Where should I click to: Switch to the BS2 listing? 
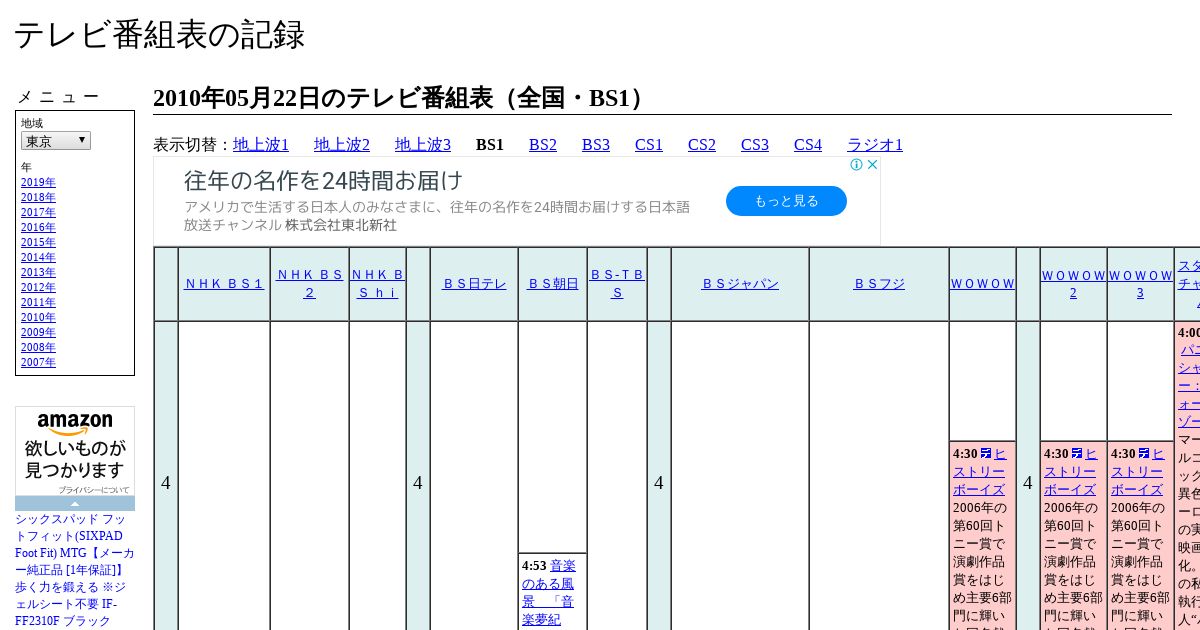point(543,145)
